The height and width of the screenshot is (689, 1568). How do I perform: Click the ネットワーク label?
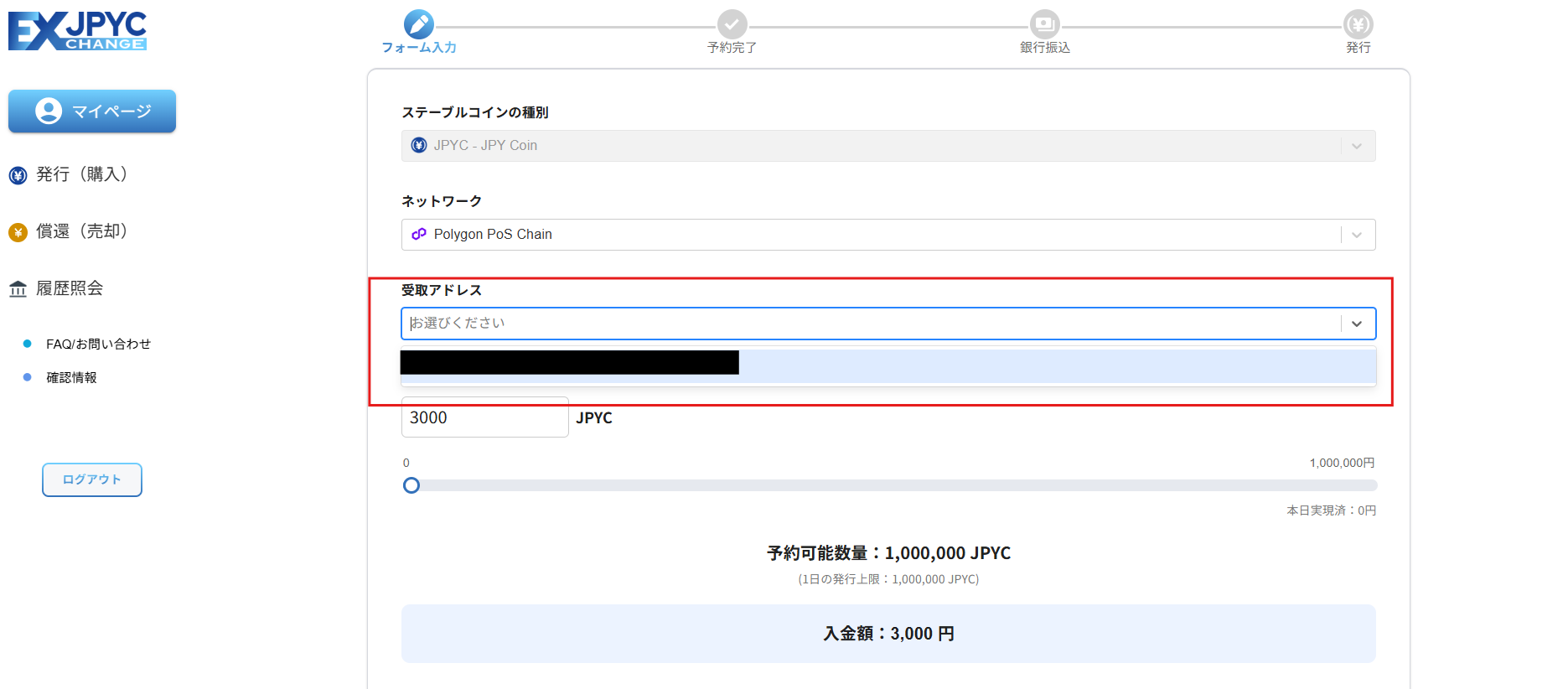click(442, 201)
